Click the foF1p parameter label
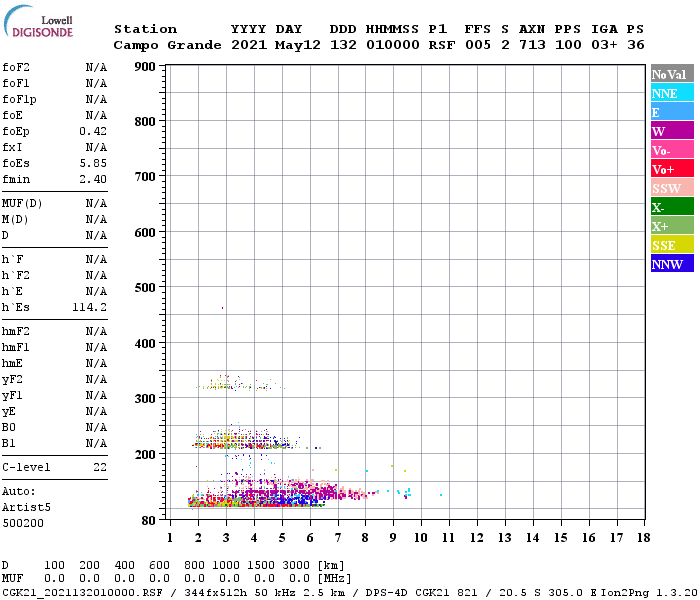 [19, 100]
